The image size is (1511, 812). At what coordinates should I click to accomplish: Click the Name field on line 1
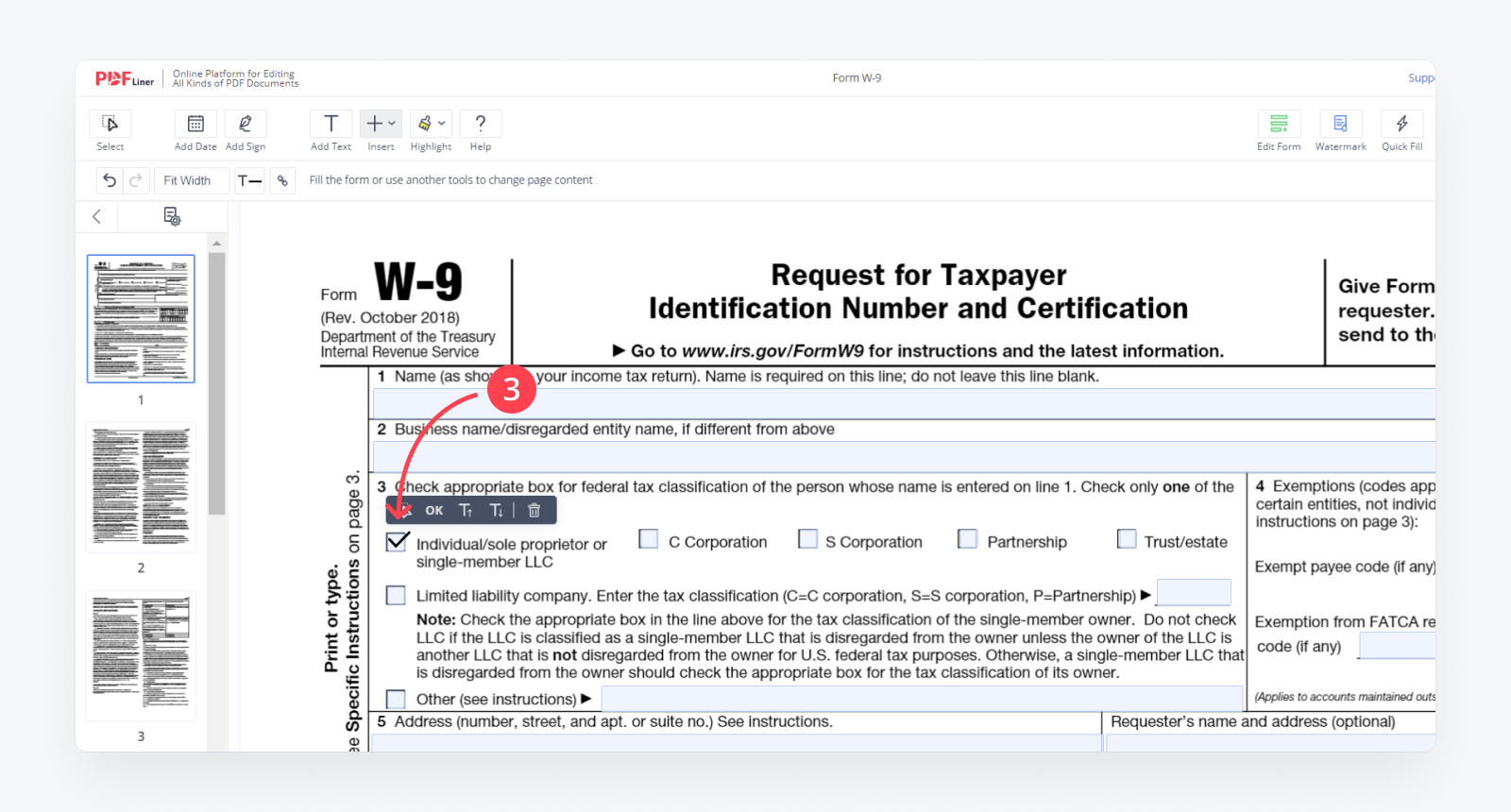904,403
